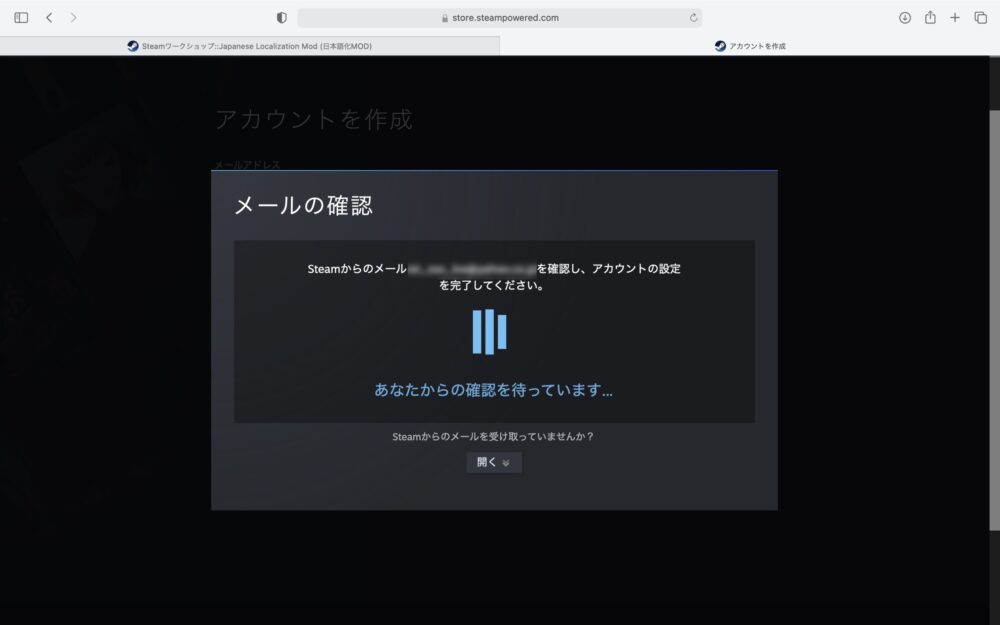Show tab overview icon
The height and width of the screenshot is (625, 1000).
click(980, 18)
